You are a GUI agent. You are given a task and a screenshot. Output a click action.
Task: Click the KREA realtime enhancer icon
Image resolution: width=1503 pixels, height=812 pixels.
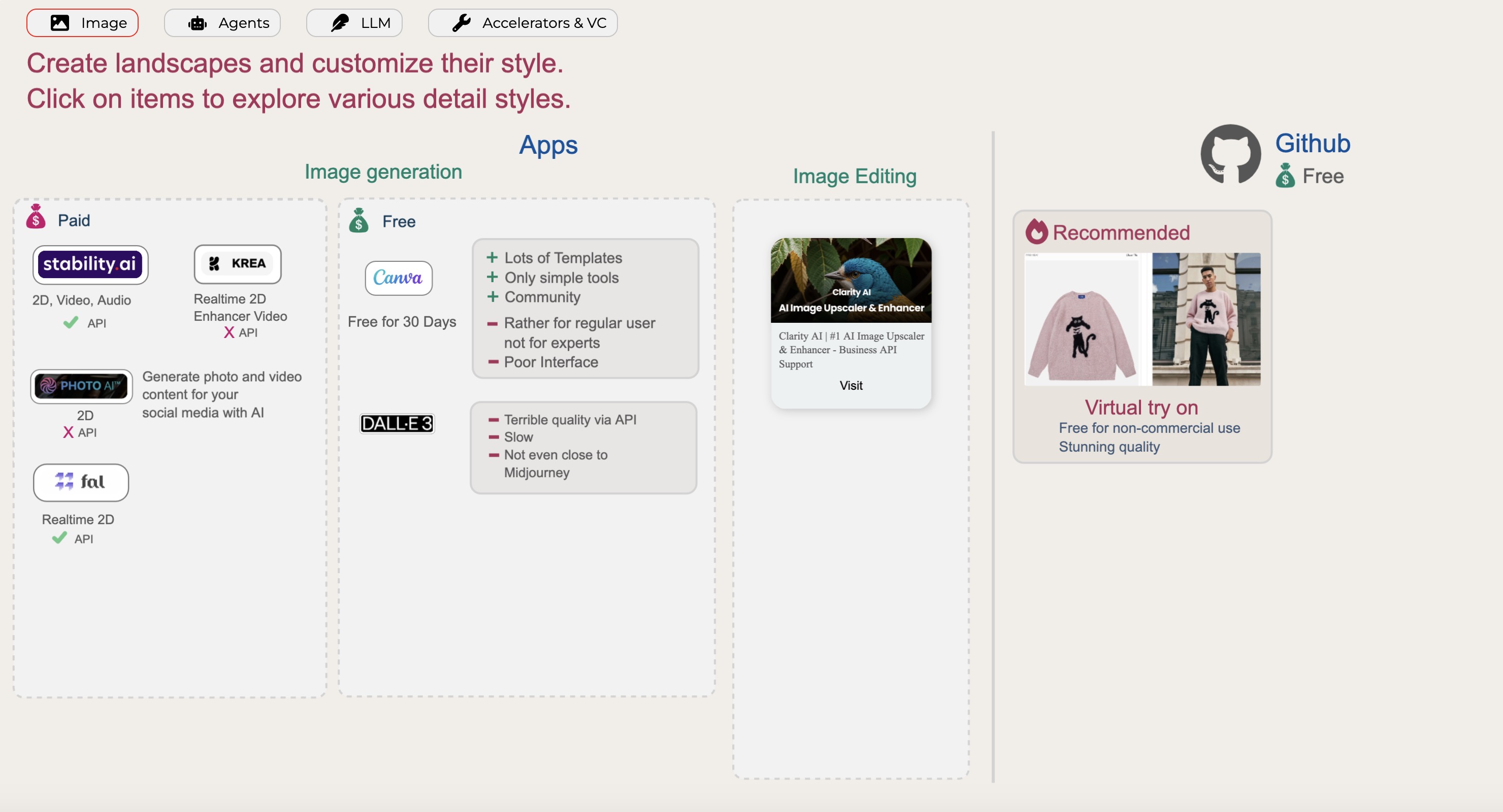237,263
